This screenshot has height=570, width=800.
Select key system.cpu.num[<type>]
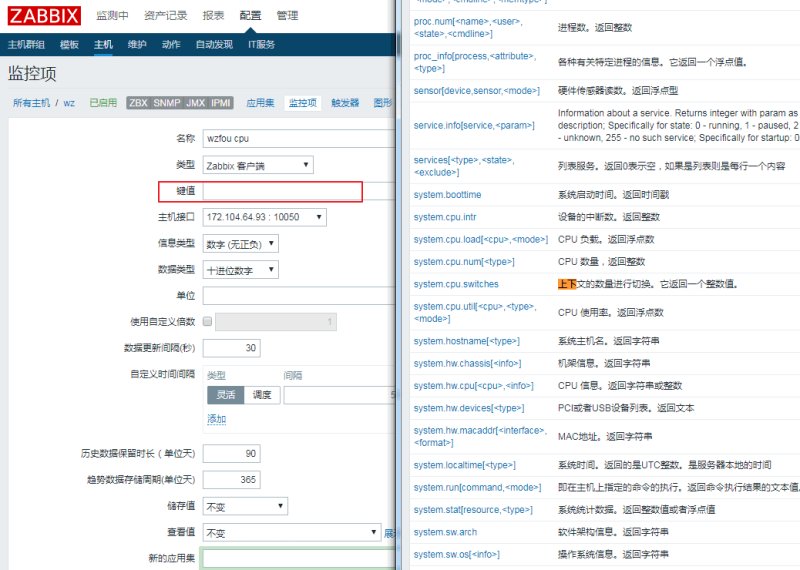point(464,262)
